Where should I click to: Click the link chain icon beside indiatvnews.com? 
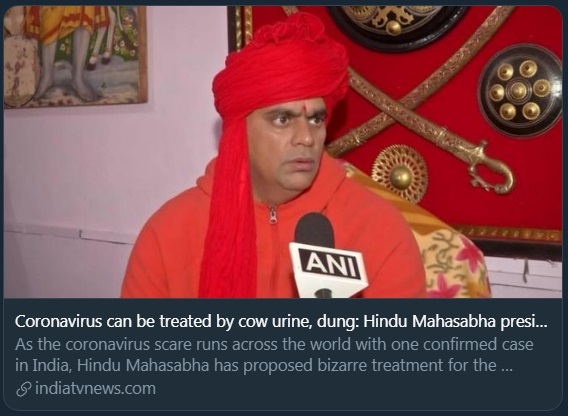tap(24, 389)
